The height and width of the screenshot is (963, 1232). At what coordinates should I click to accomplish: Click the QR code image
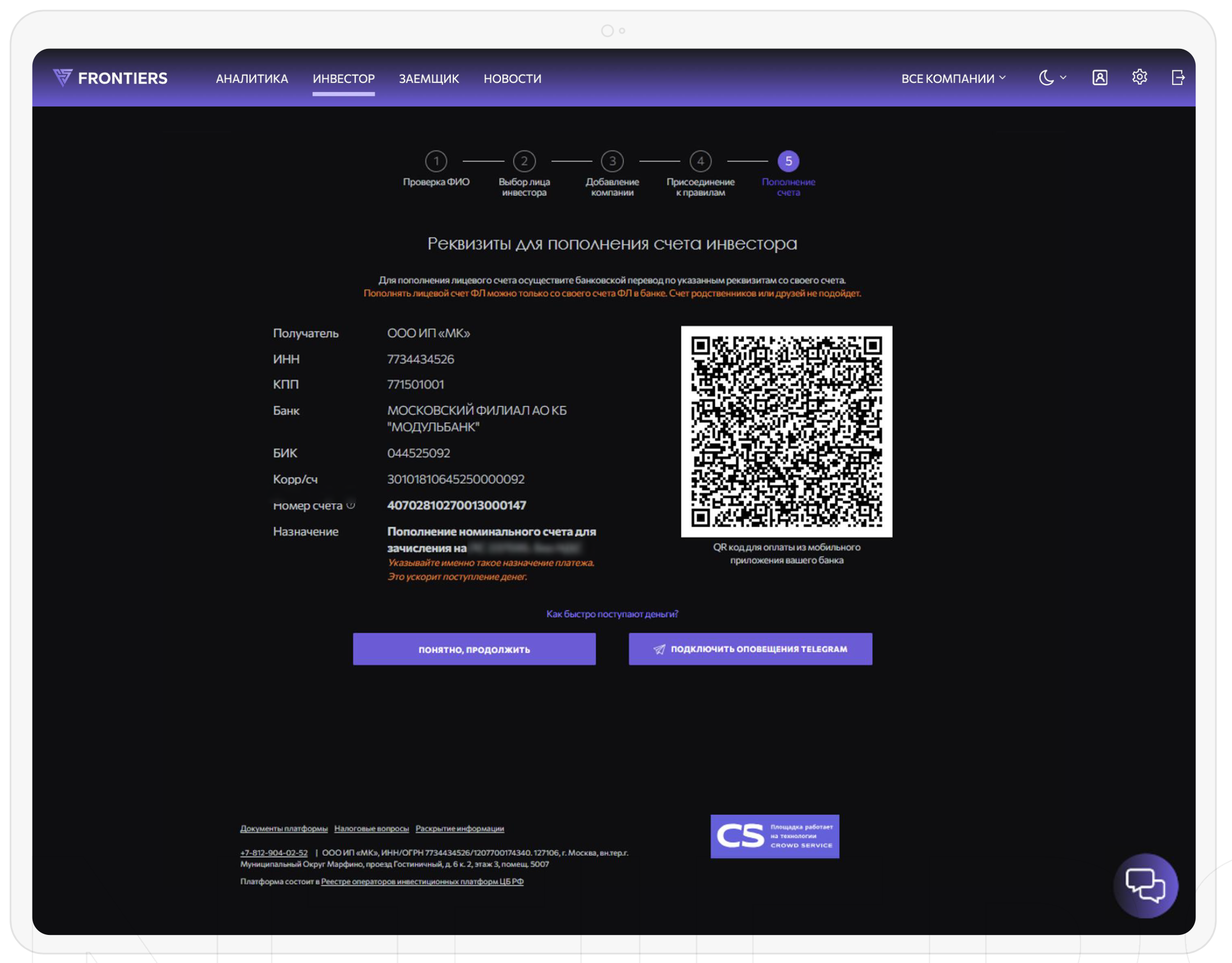point(786,431)
